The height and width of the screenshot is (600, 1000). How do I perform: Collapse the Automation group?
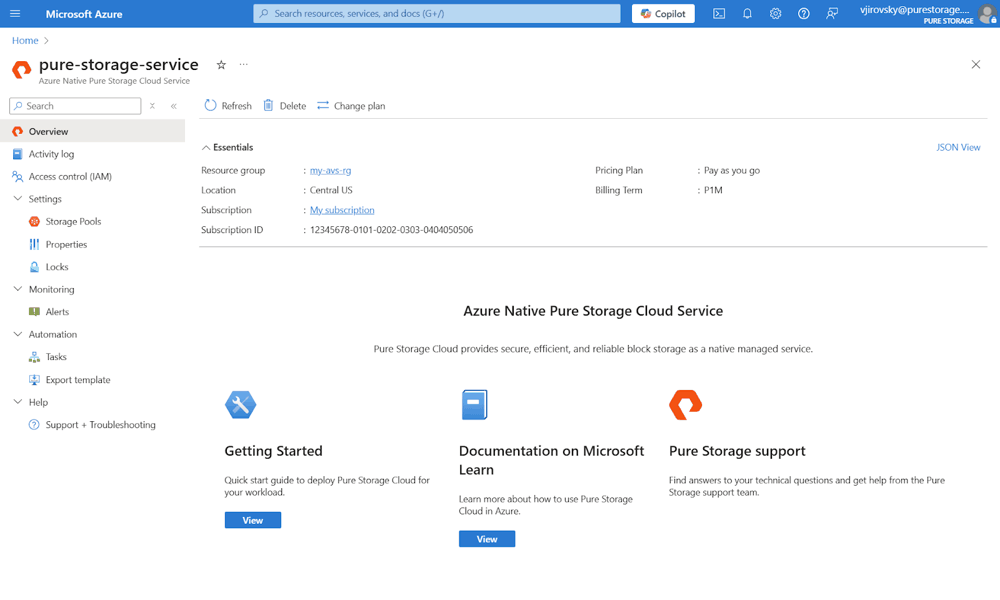pyautogui.click(x=18, y=334)
